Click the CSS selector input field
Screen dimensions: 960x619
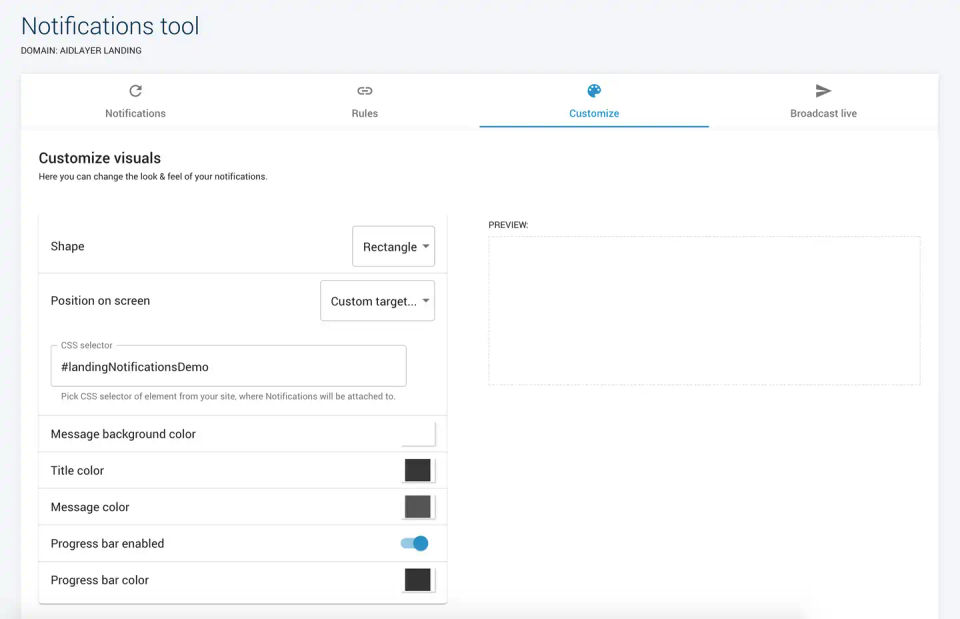tap(228, 366)
